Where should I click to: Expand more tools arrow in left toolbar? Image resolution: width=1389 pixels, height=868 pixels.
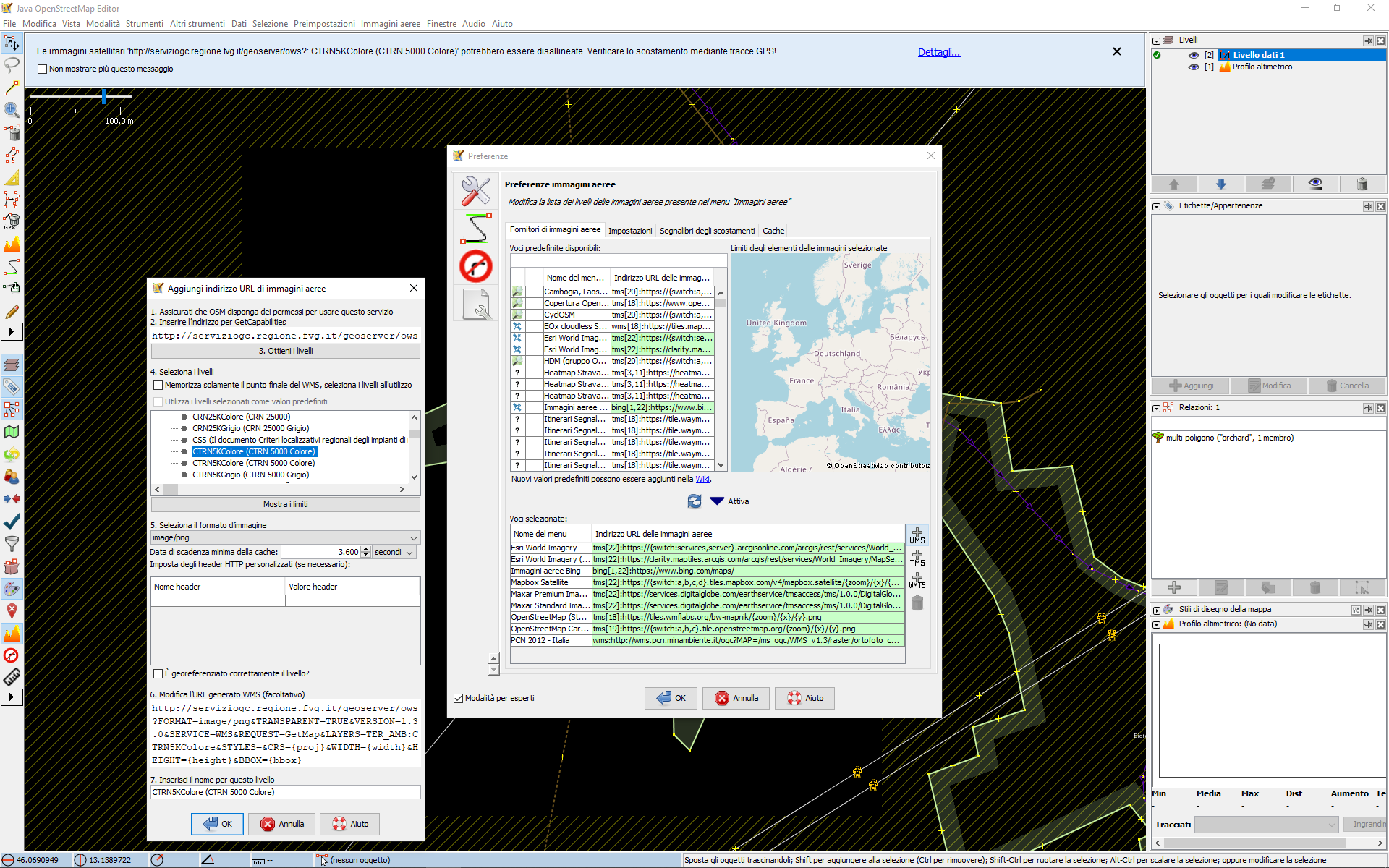tap(12, 331)
